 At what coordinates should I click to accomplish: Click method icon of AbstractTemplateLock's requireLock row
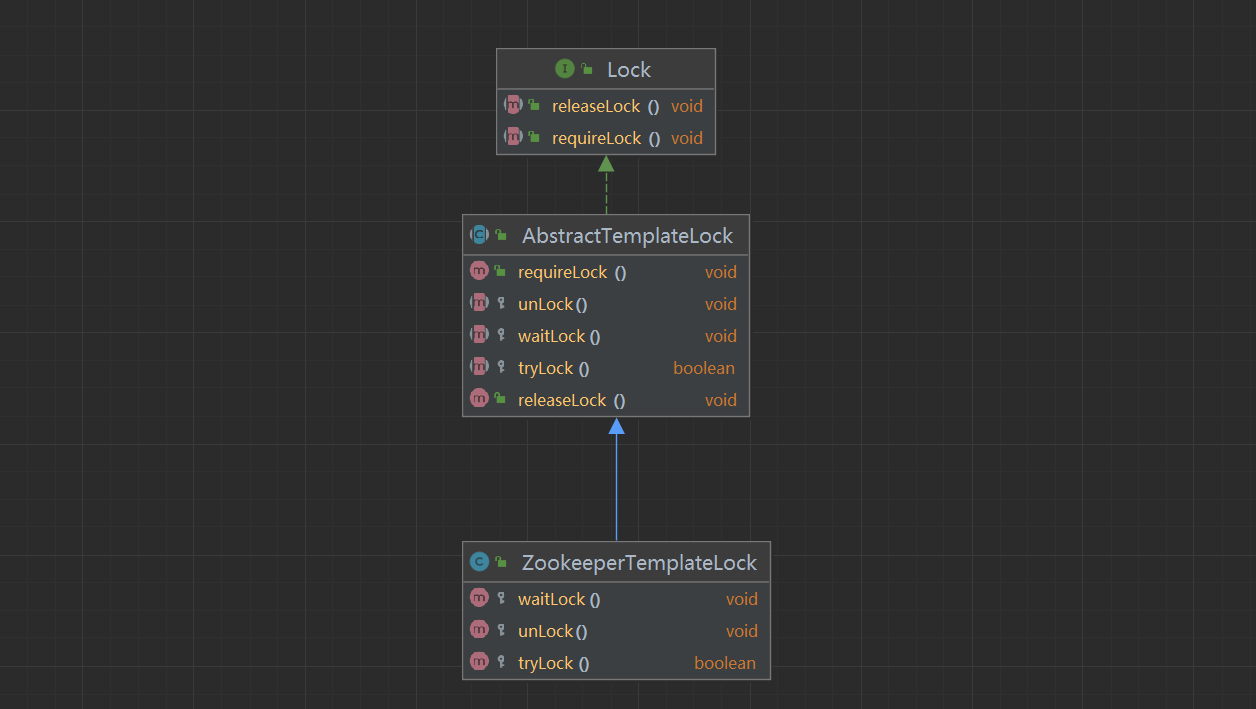479,271
